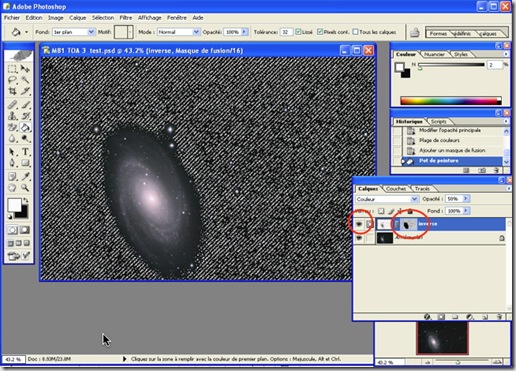
Task: Toggle lock transparent pixels in Calques panel
Action: [381, 211]
